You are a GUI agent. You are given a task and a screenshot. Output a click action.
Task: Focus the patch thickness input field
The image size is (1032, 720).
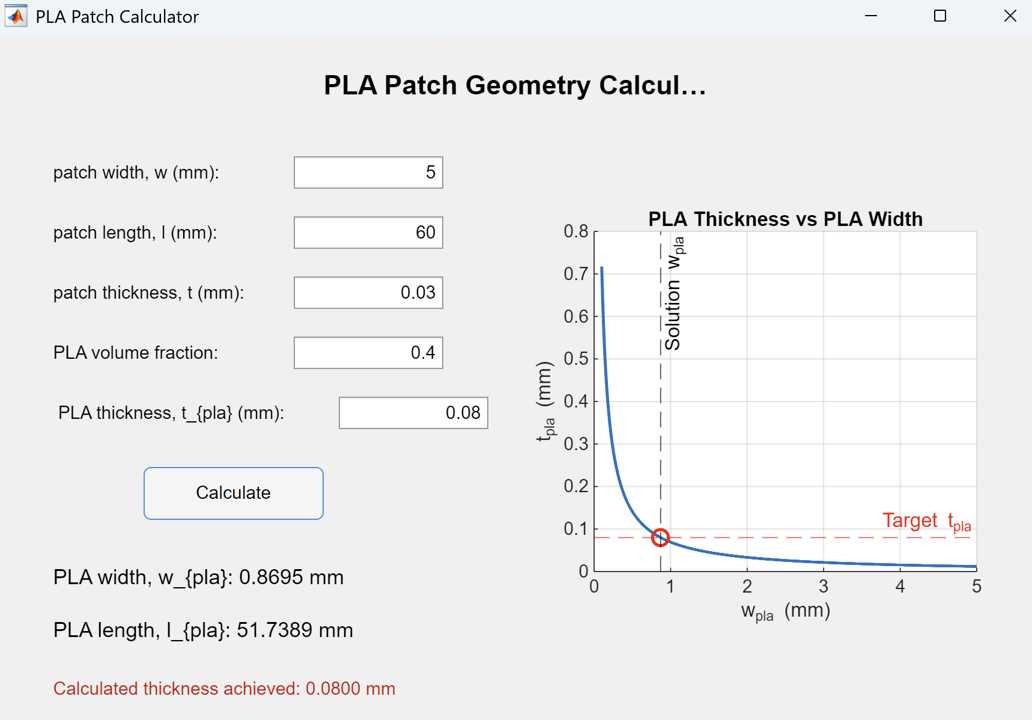point(369,292)
